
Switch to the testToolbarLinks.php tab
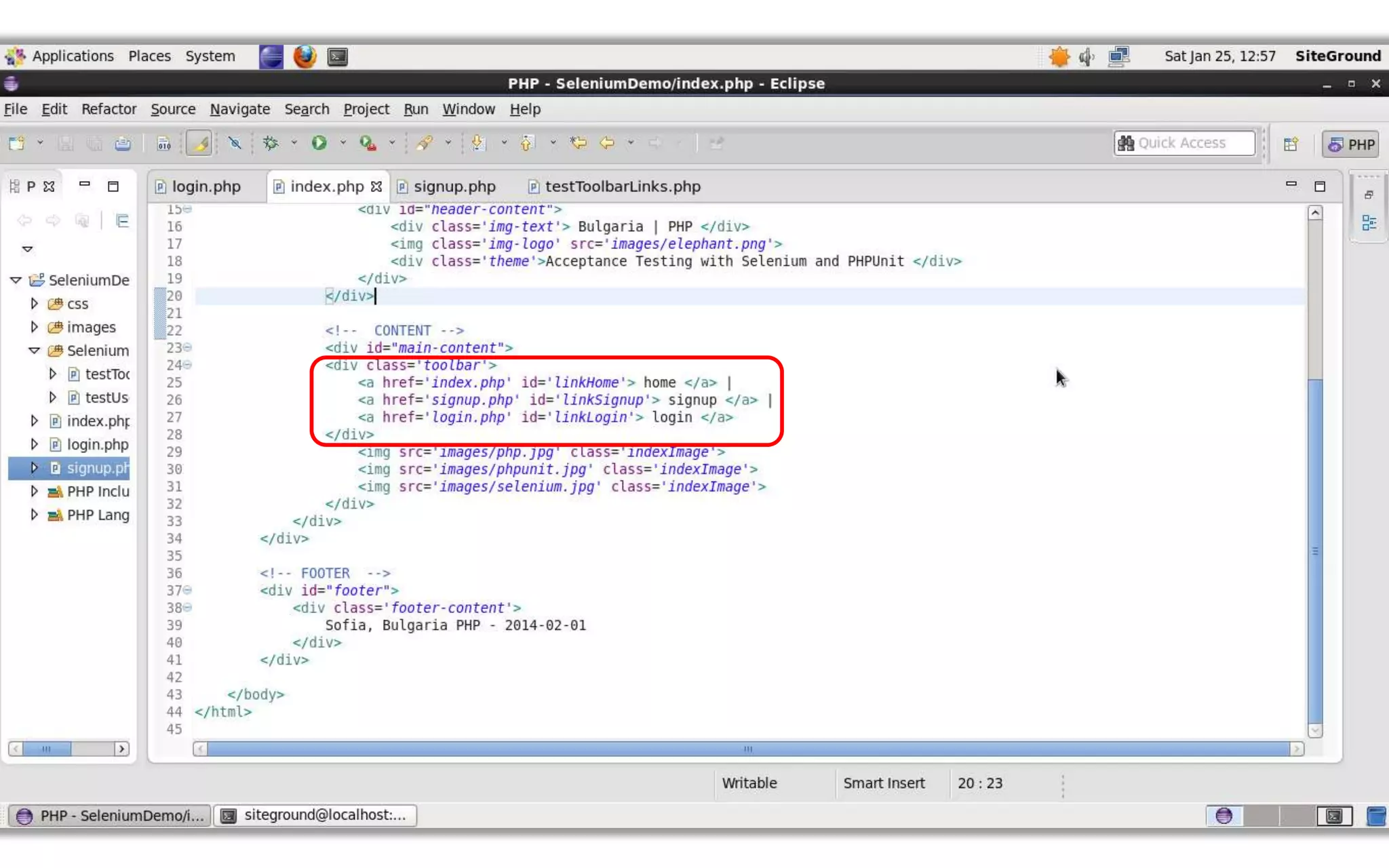(x=622, y=186)
